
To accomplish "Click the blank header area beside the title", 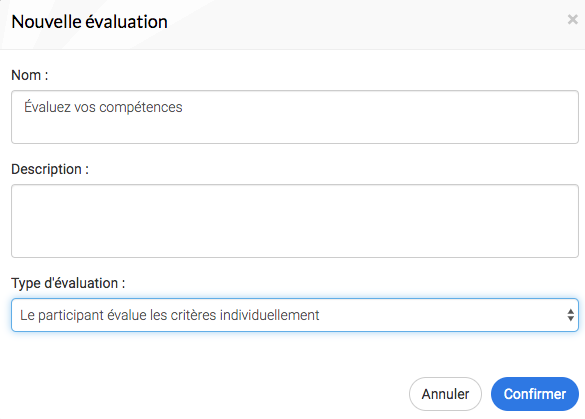I will coord(366,22).
